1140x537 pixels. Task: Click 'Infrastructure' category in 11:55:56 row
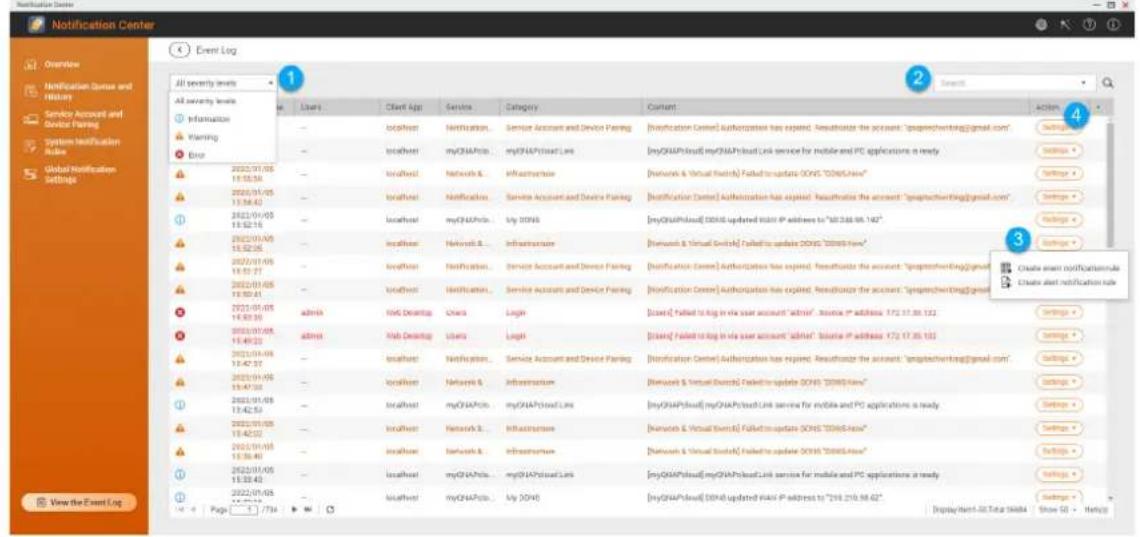tap(531, 174)
